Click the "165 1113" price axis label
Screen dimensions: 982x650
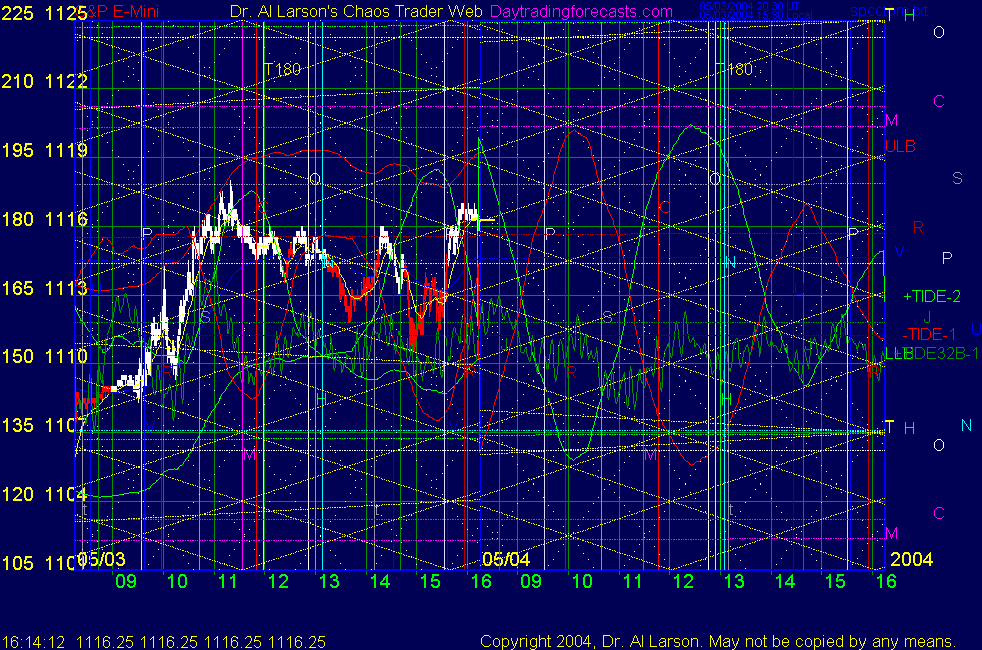pos(44,288)
